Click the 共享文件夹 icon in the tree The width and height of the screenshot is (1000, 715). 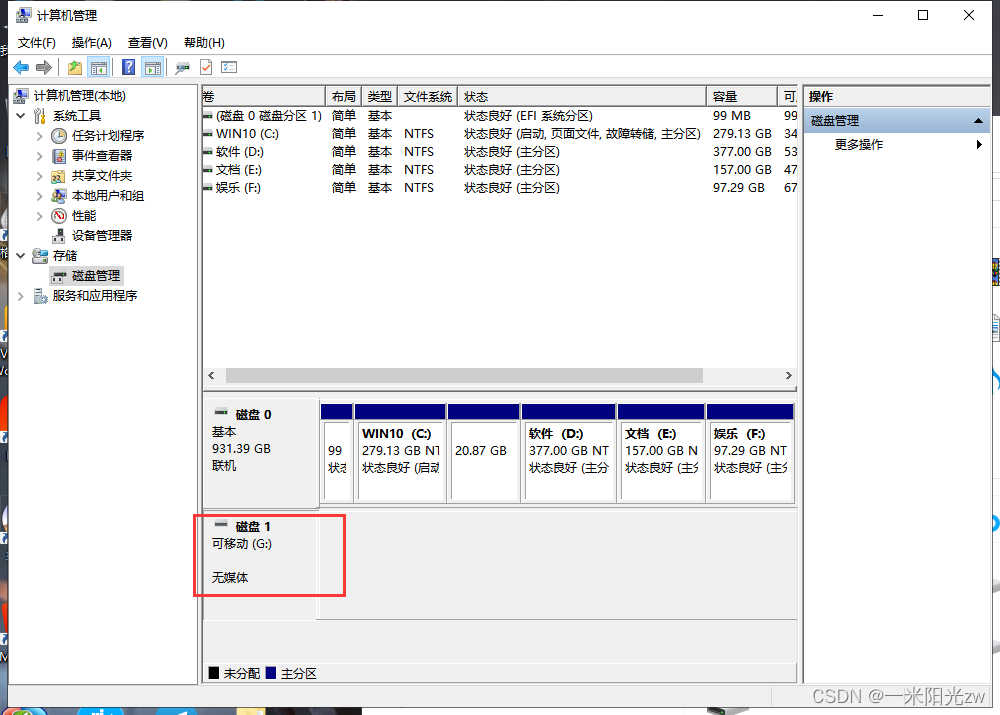[x=59, y=176]
